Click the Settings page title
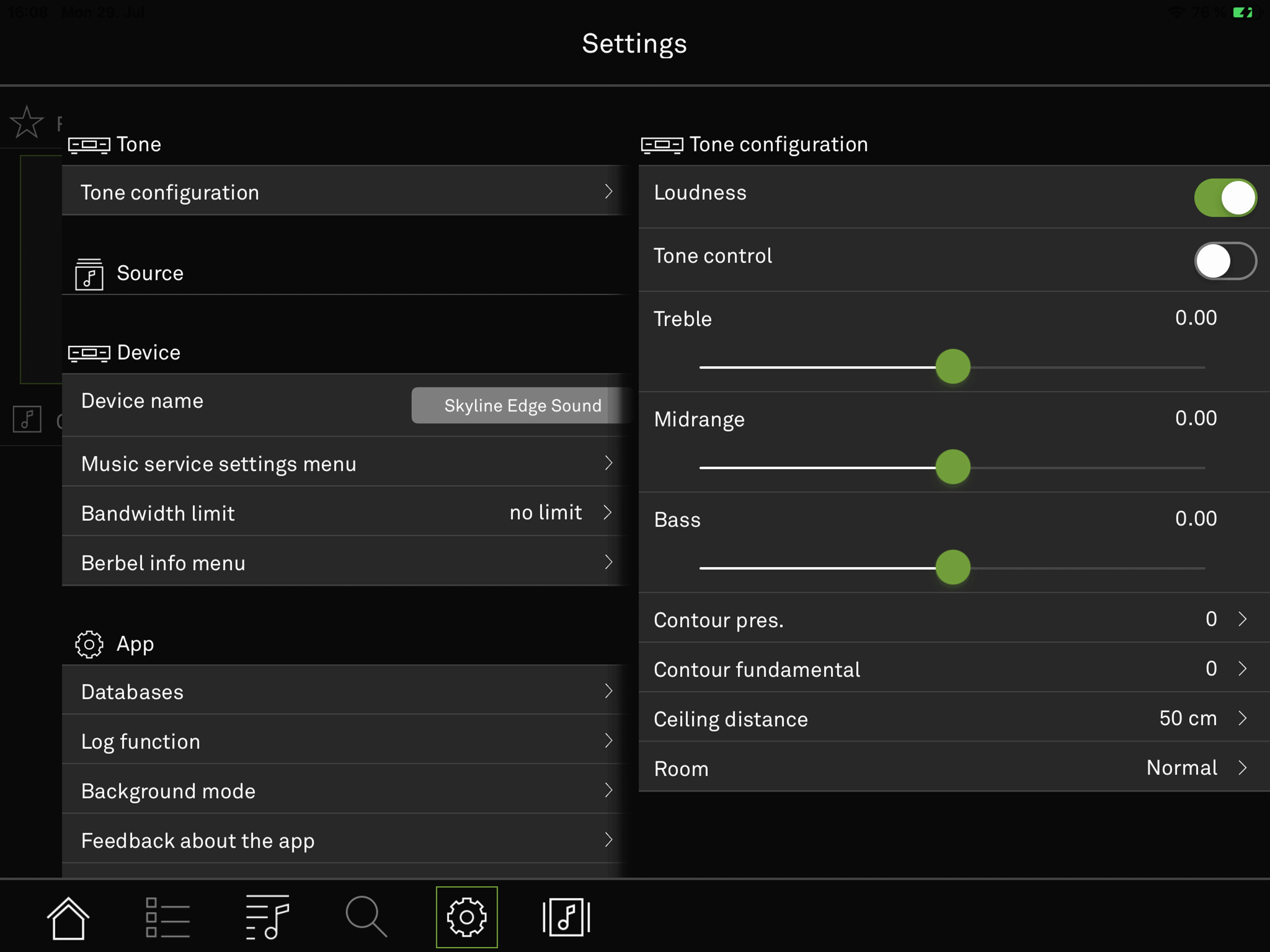1270x952 pixels. (x=635, y=44)
